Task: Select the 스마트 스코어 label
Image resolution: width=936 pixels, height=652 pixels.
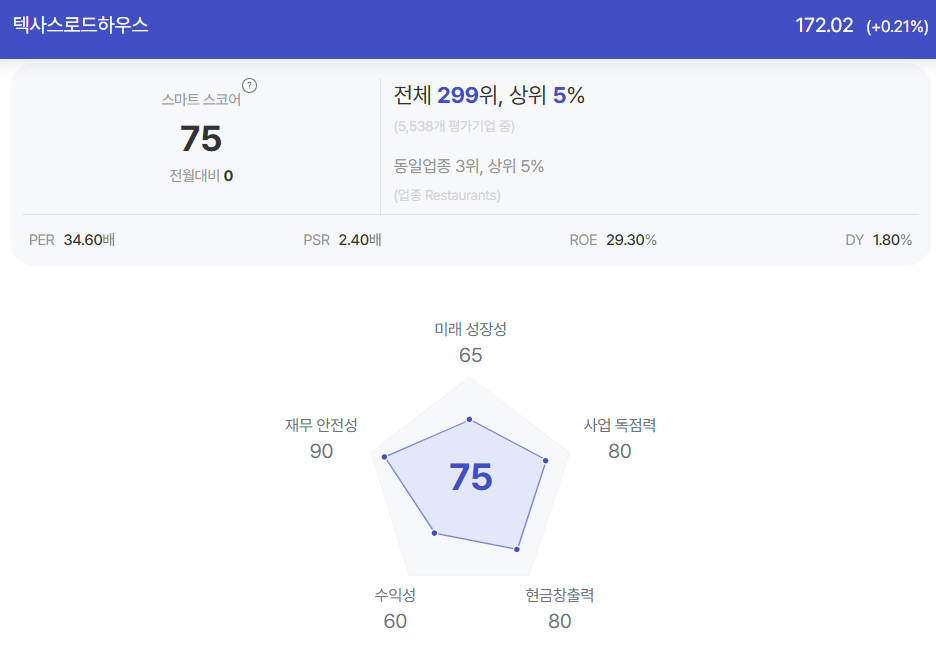Action: pos(201,100)
